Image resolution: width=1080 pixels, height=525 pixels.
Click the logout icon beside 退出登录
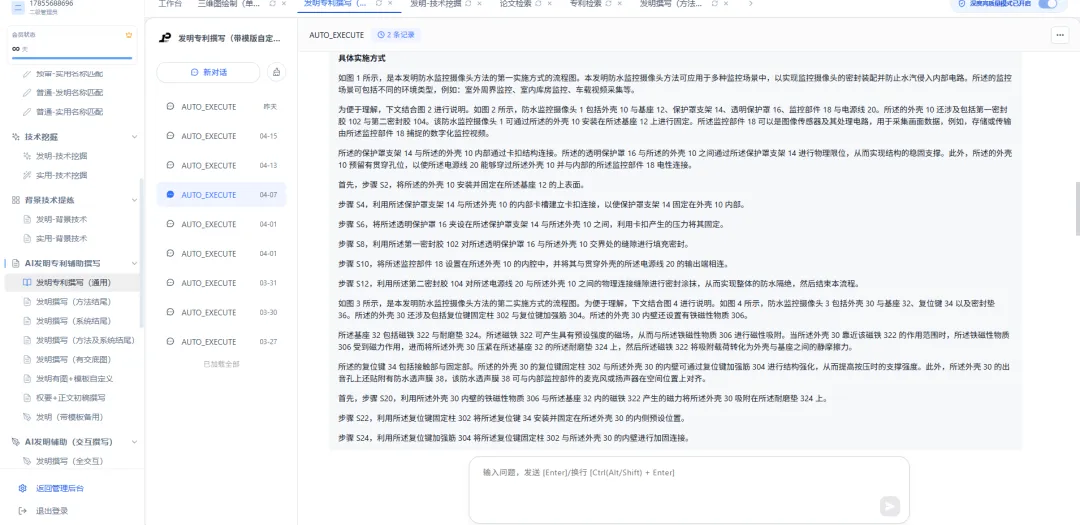pyautogui.click(x=23, y=511)
